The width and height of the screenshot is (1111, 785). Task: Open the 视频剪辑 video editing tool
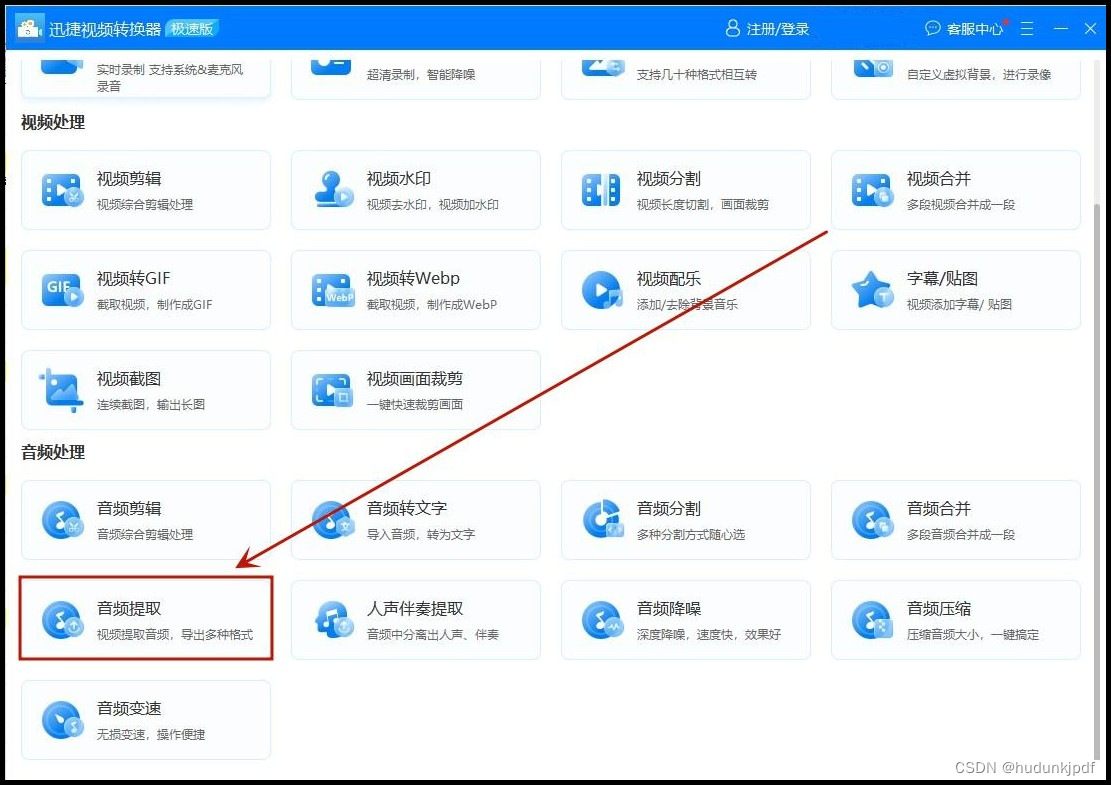146,190
